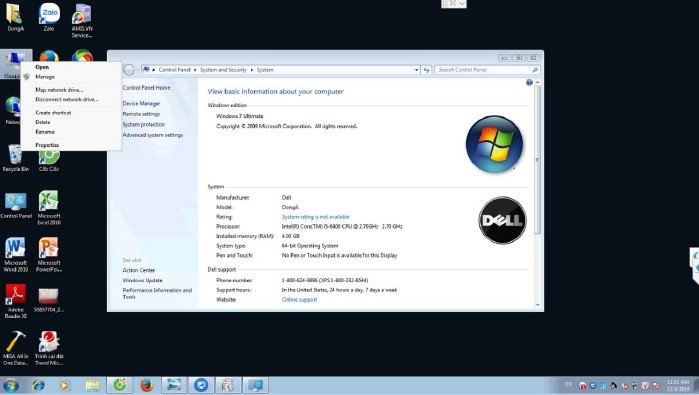
Task: Open Windows Media Player from taskbar
Action: [65, 385]
